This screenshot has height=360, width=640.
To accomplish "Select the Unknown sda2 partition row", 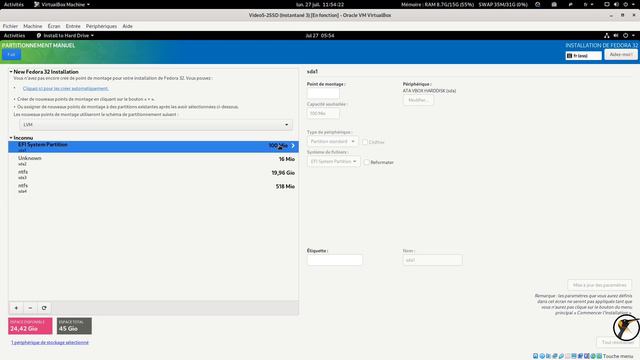I will point(153,160).
